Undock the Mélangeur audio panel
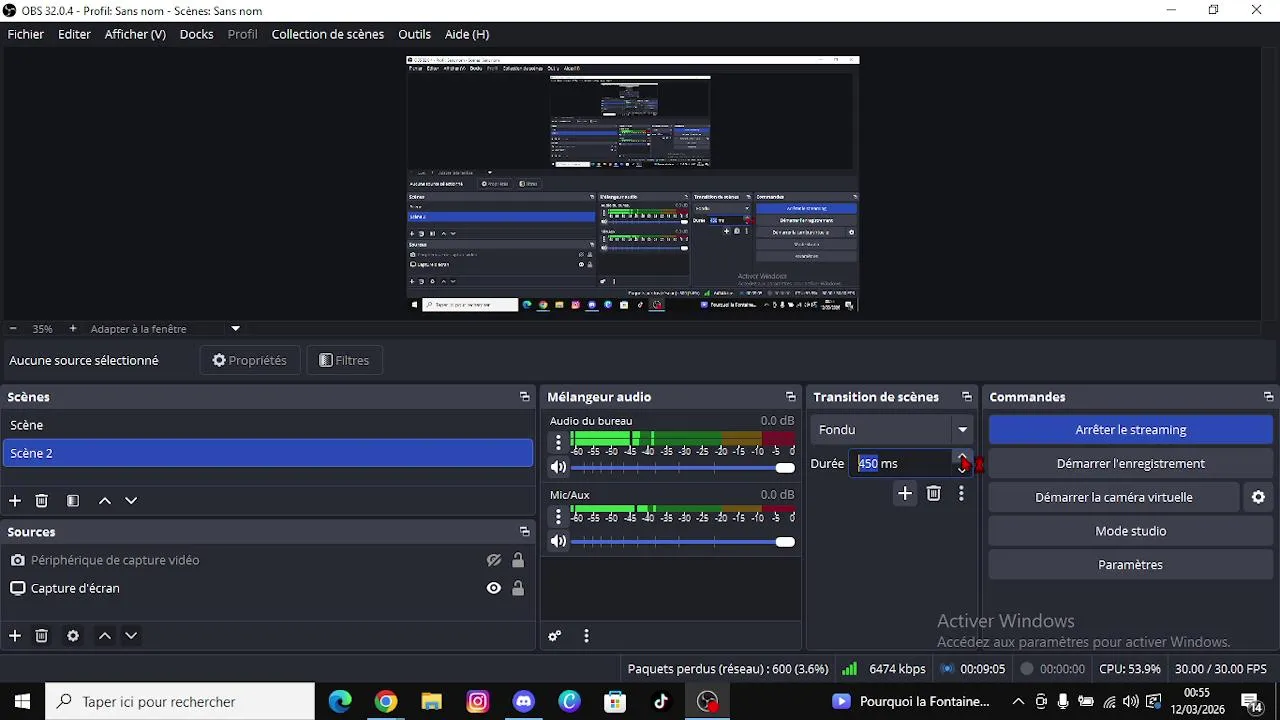 tap(790, 397)
